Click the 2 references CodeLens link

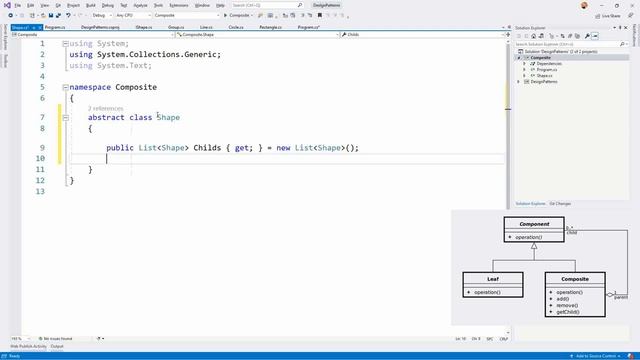pos(105,108)
